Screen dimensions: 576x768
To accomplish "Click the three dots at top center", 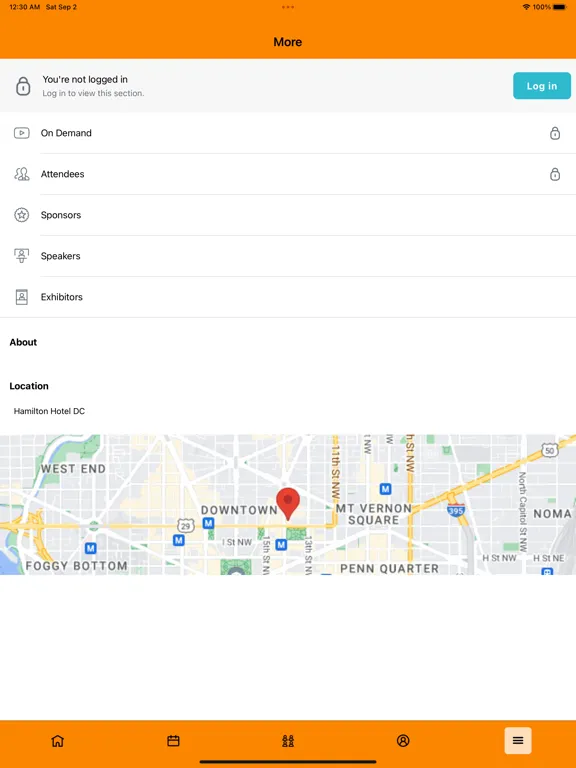I will click(x=288, y=7).
